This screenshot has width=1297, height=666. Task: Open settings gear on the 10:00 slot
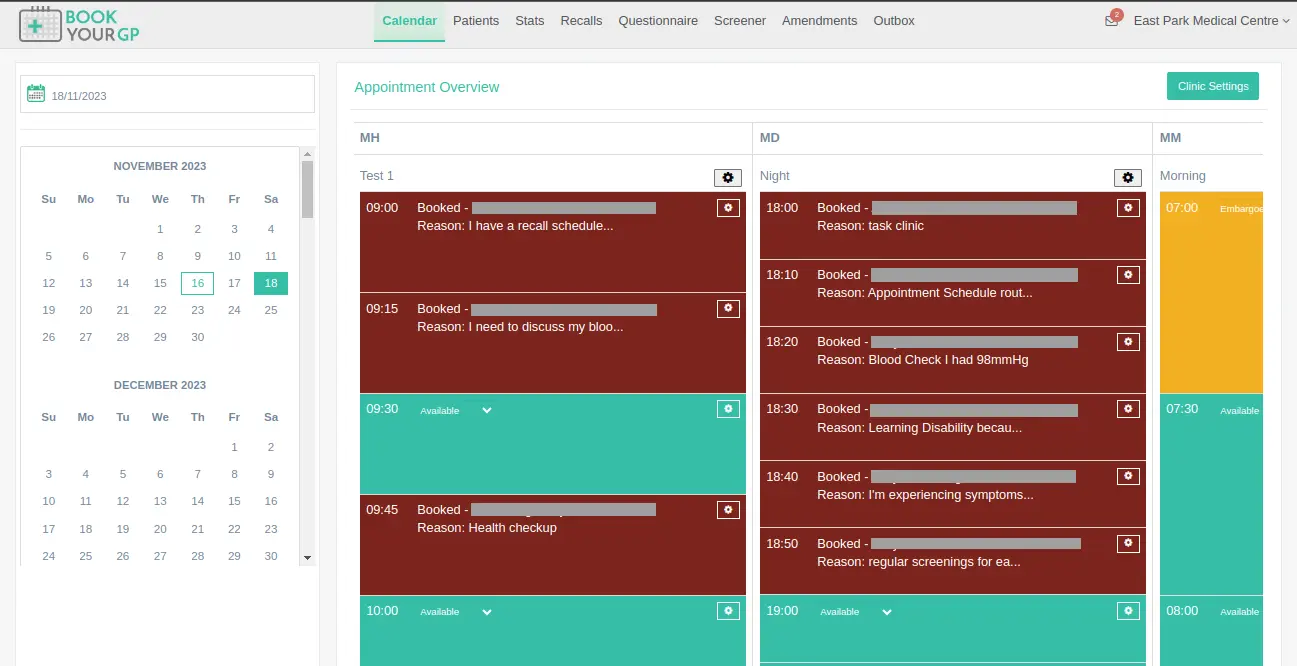pos(728,610)
